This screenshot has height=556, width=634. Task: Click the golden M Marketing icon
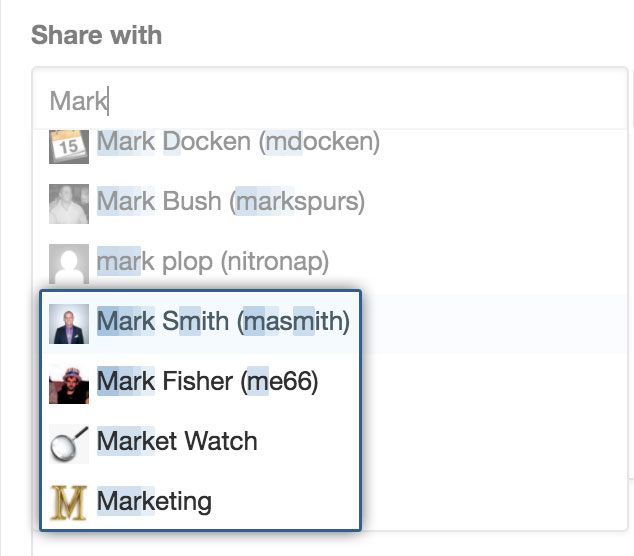[69, 503]
